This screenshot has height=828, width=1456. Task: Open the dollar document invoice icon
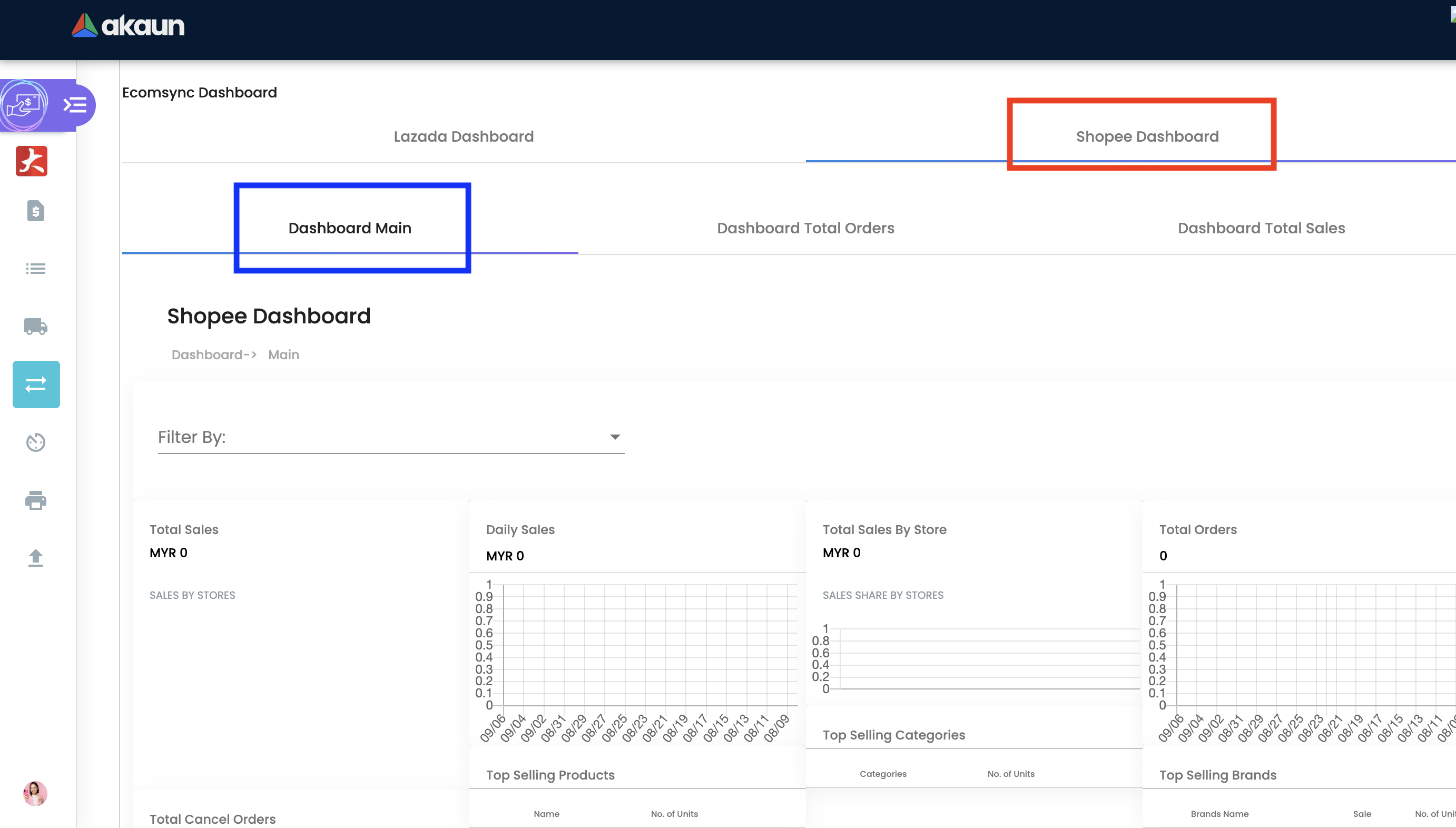[x=35, y=211]
